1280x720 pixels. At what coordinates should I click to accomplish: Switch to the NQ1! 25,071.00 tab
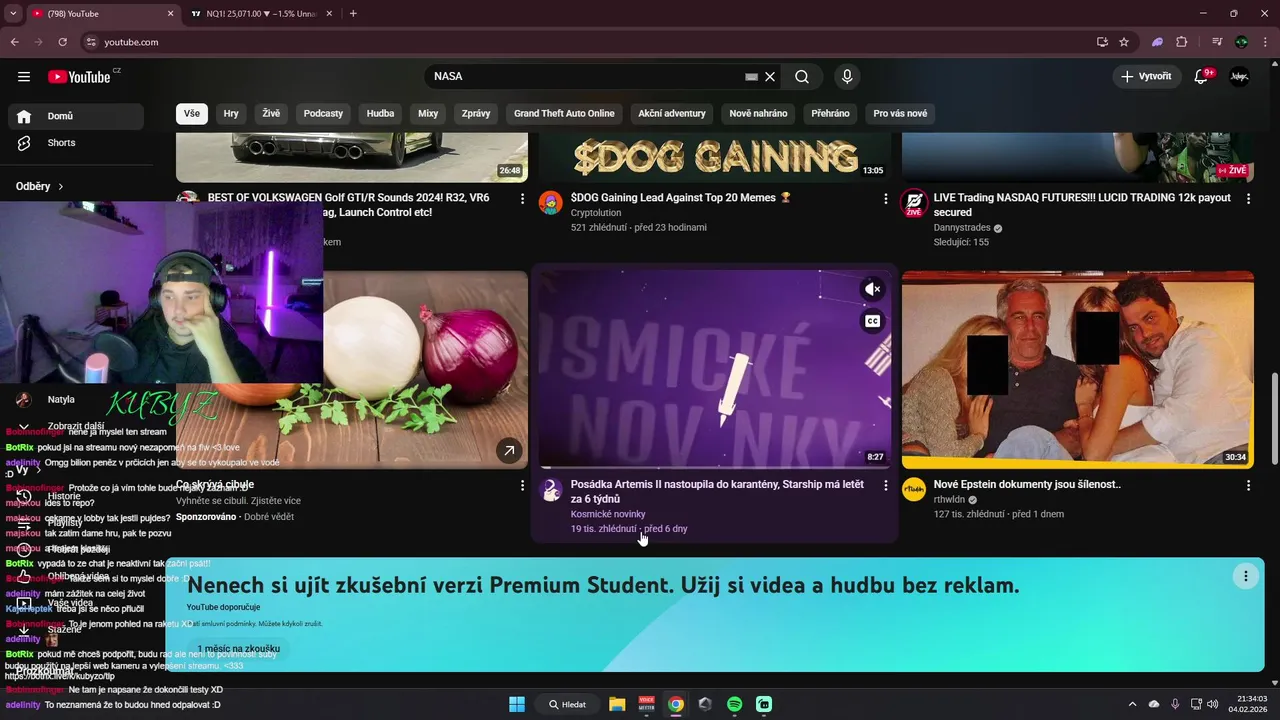(260, 14)
